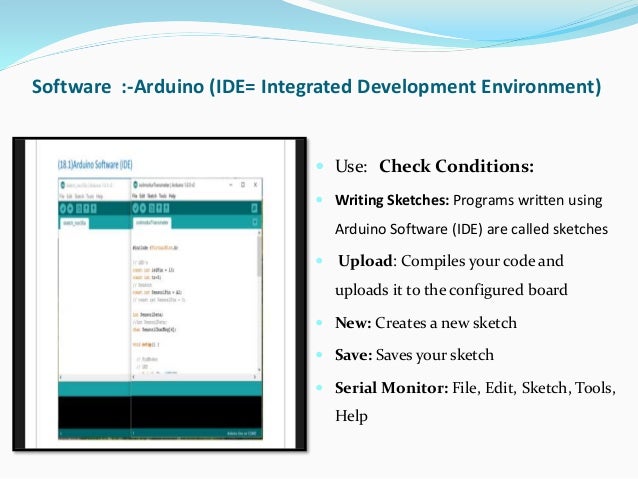
Task: Open Edit menu in front Arduino window
Action: (x=141, y=196)
